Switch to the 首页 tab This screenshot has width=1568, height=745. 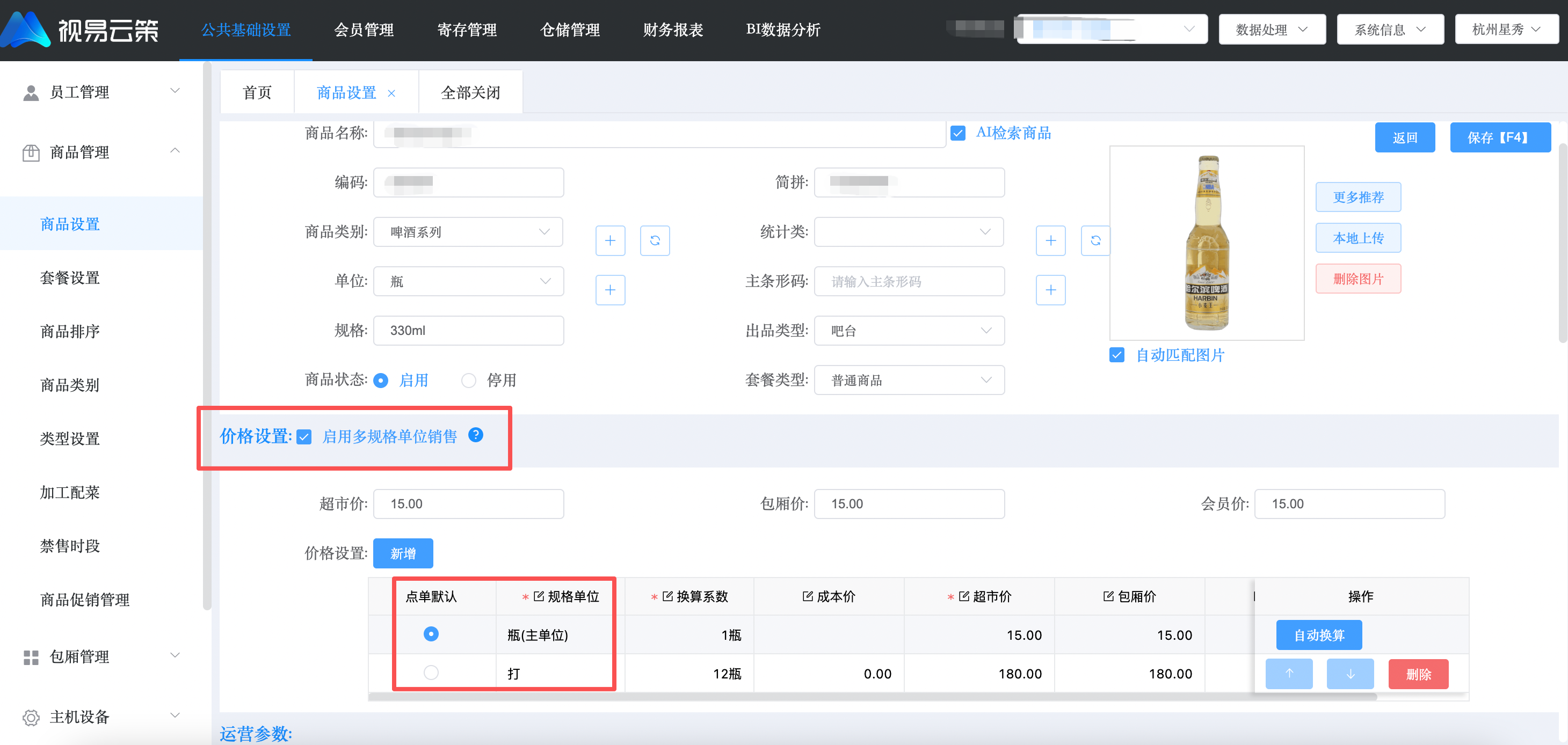click(257, 92)
